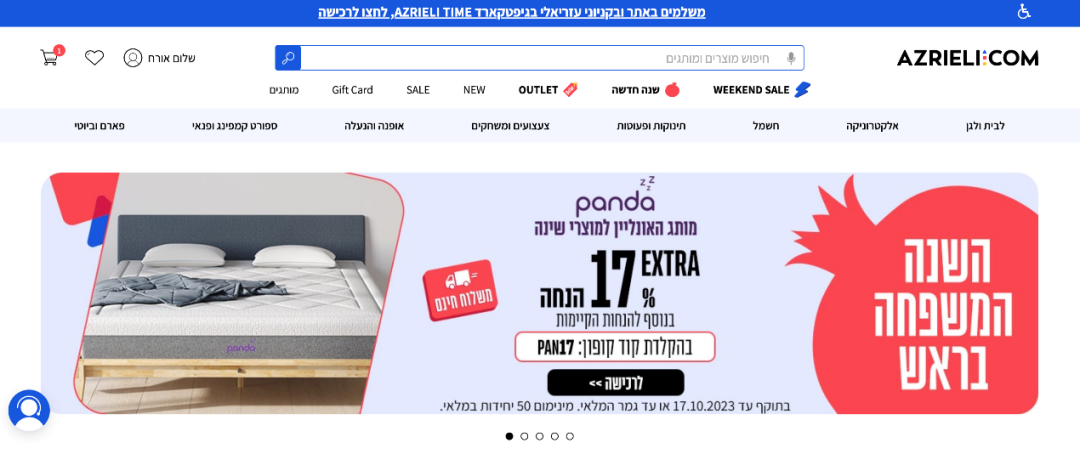Open the OUTLET menu item
The height and width of the screenshot is (454, 1080).
(x=548, y=90)
